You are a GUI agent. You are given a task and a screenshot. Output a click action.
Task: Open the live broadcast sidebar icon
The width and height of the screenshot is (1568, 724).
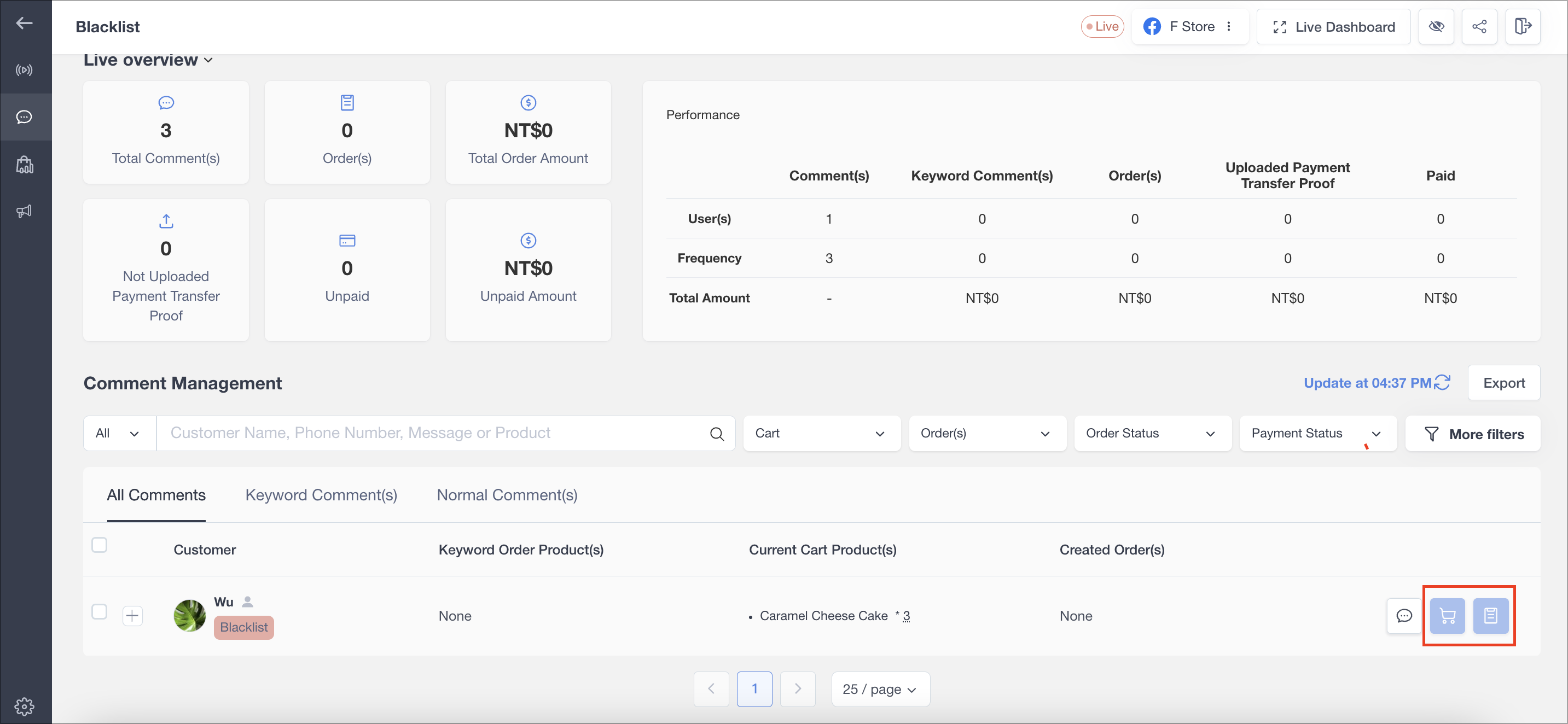(25, 70)
